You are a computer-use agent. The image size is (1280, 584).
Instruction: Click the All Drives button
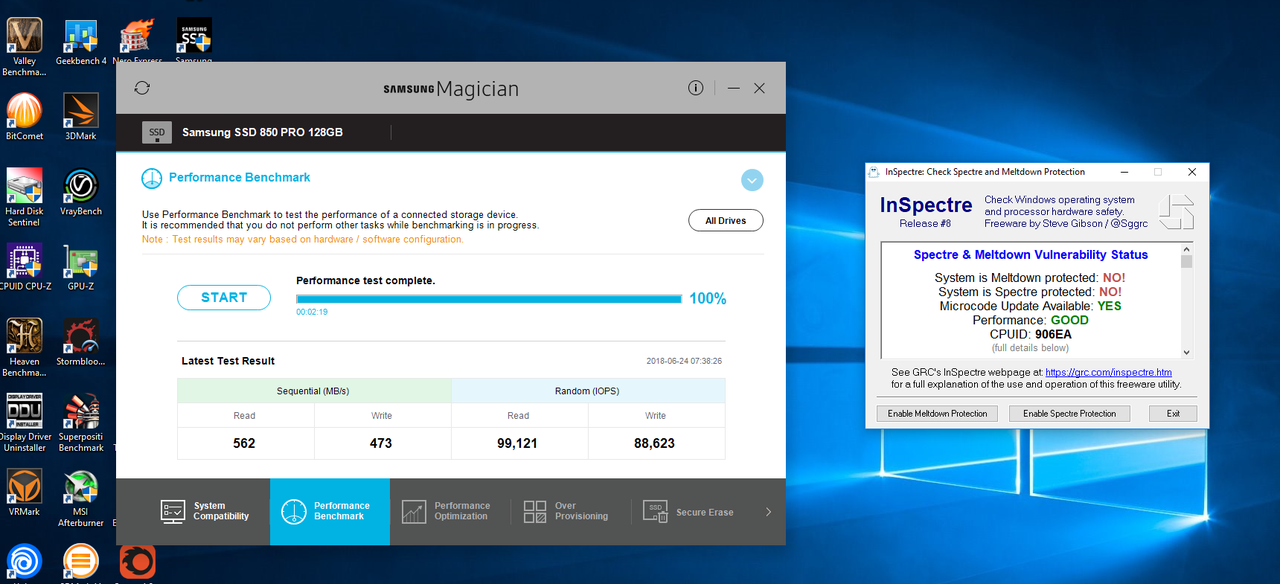(725, 220)
